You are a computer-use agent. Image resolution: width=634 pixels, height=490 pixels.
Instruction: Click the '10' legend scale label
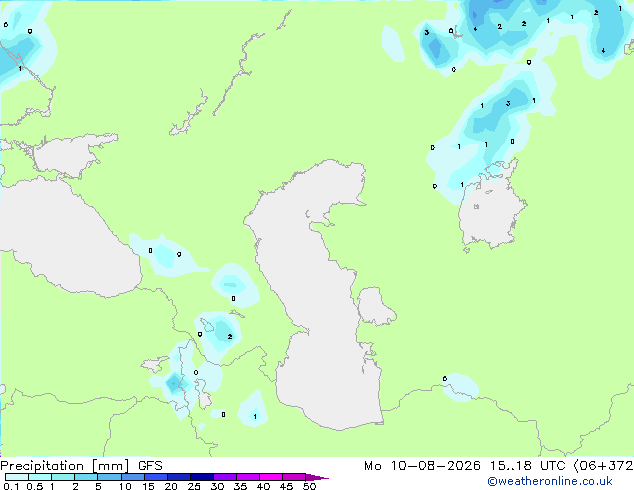click(x=125, y=486)
